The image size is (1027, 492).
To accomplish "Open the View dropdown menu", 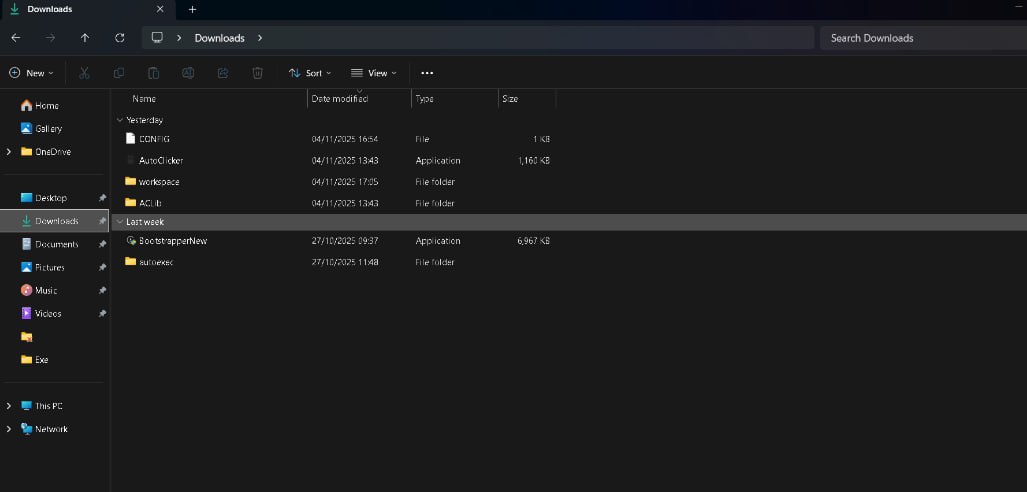I will 373,73.
